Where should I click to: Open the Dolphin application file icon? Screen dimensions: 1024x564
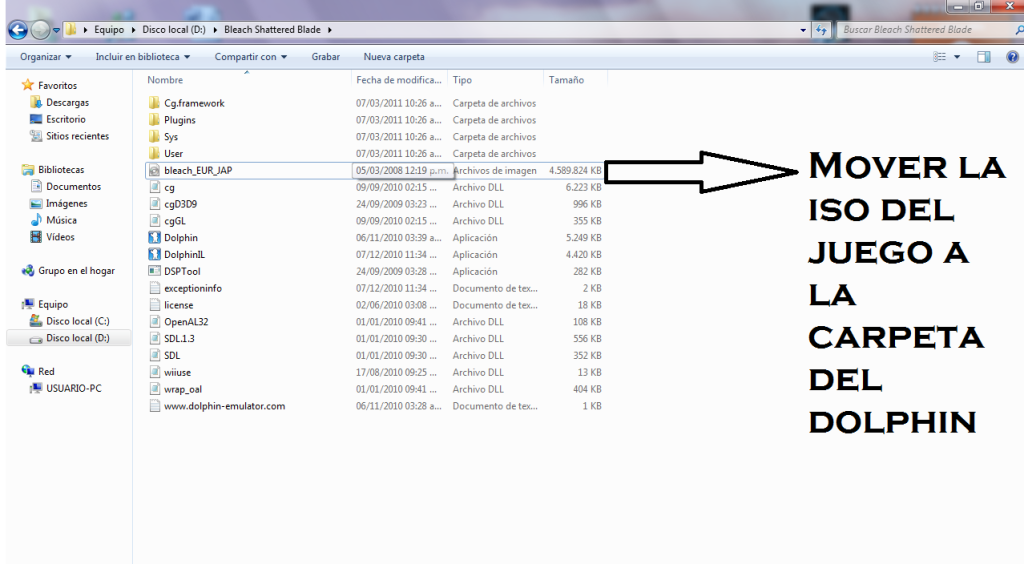(154, 238)
